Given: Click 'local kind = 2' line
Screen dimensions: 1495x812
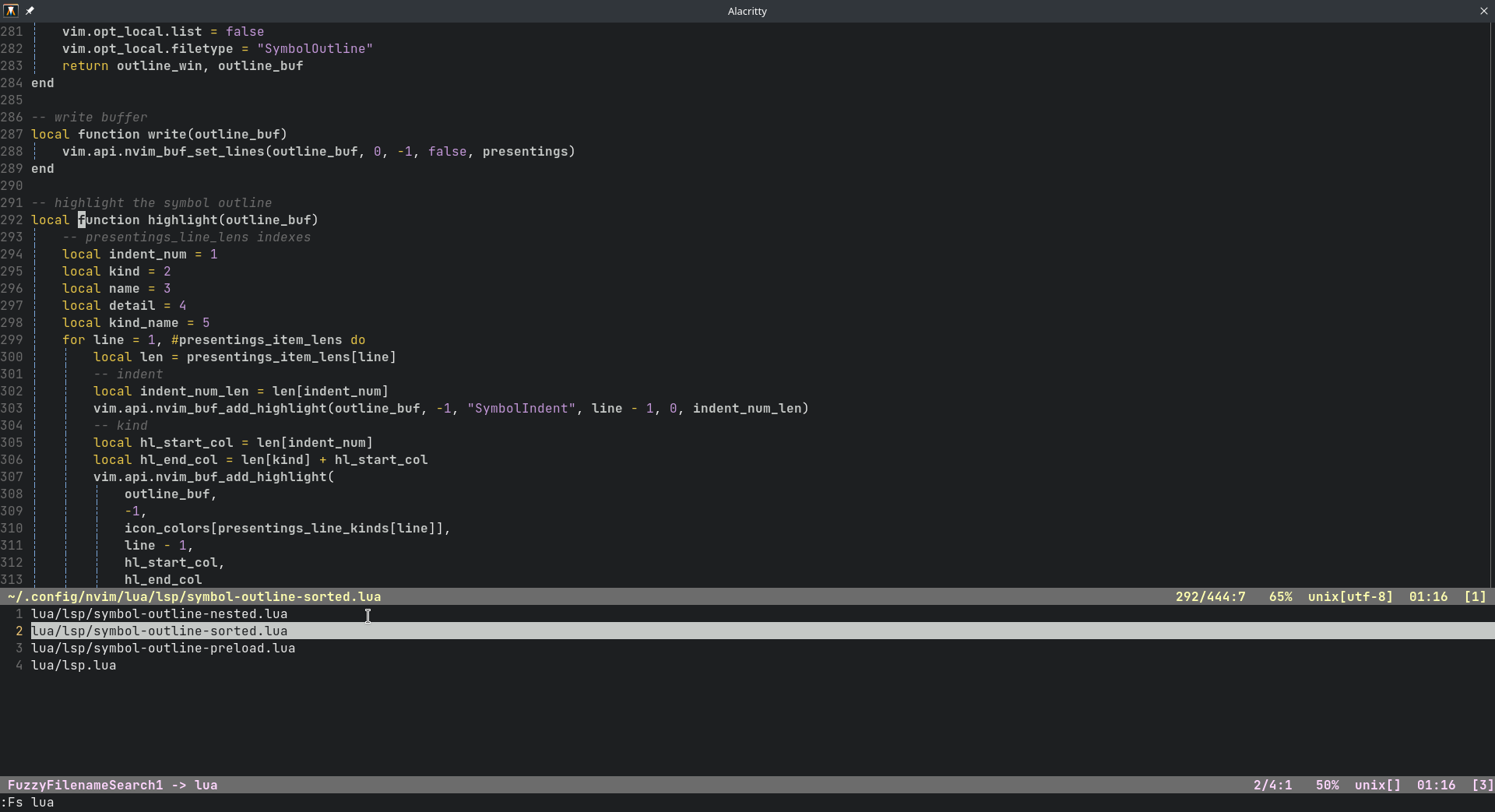Looking at the screenshot, I should point(116,272).
